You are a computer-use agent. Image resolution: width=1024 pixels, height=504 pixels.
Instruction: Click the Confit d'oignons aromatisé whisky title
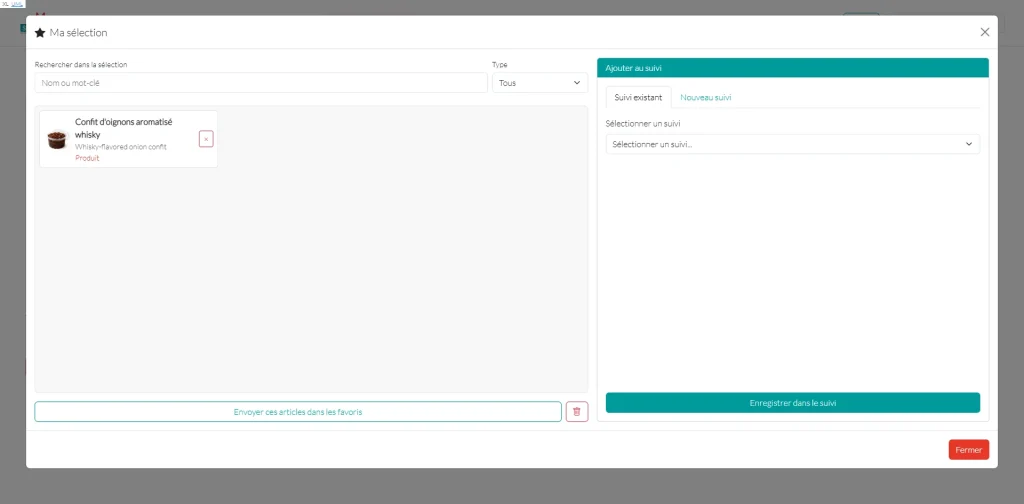[123, 128]
